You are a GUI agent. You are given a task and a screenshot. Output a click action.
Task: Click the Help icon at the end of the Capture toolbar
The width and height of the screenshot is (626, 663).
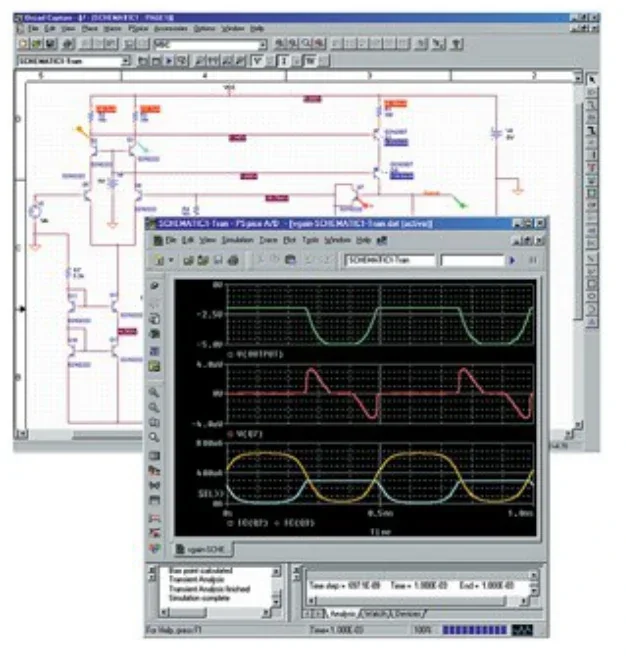coord(457,44)
